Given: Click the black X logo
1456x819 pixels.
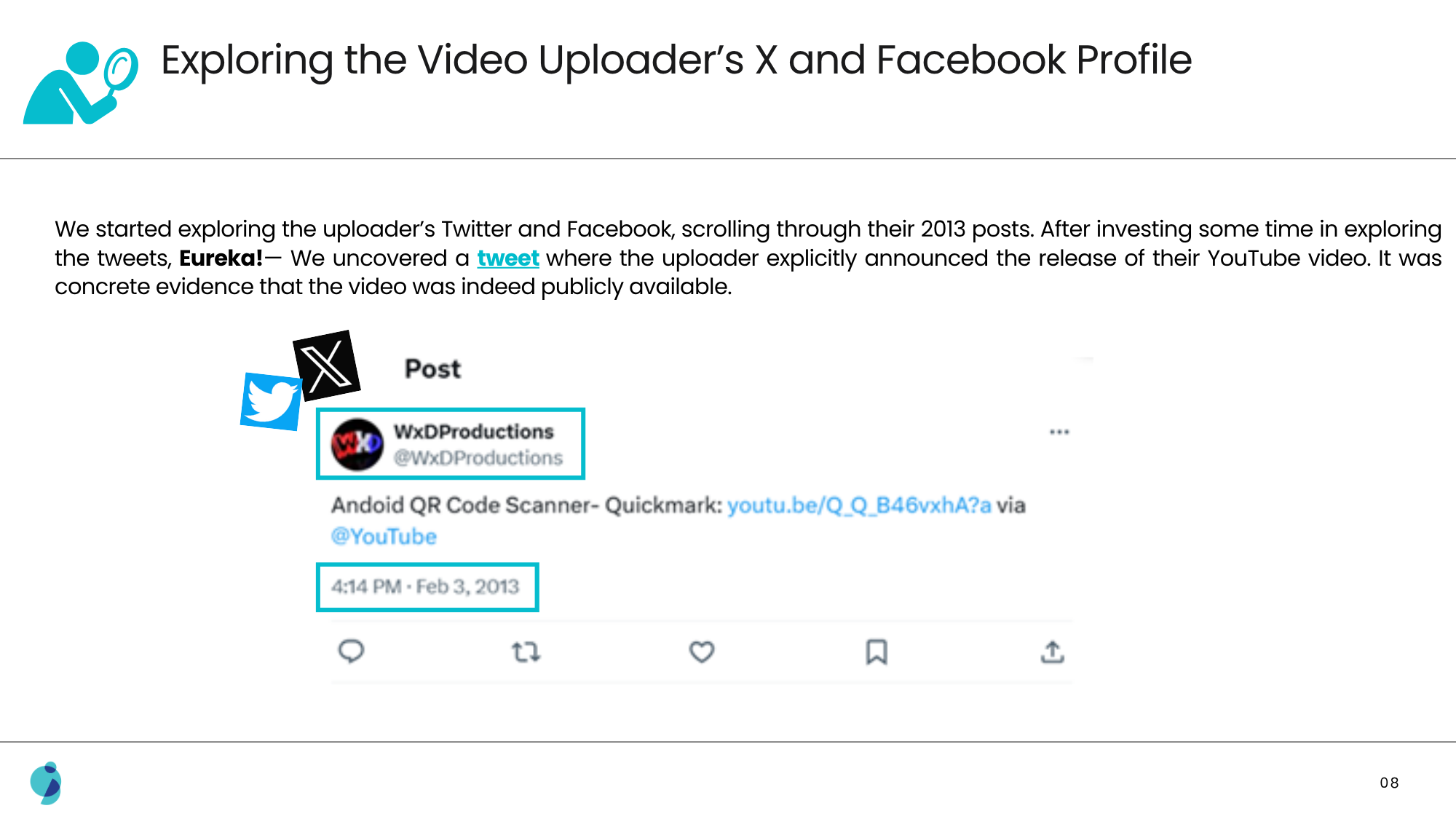Looking at the screenshot, I should pos(326,365).
